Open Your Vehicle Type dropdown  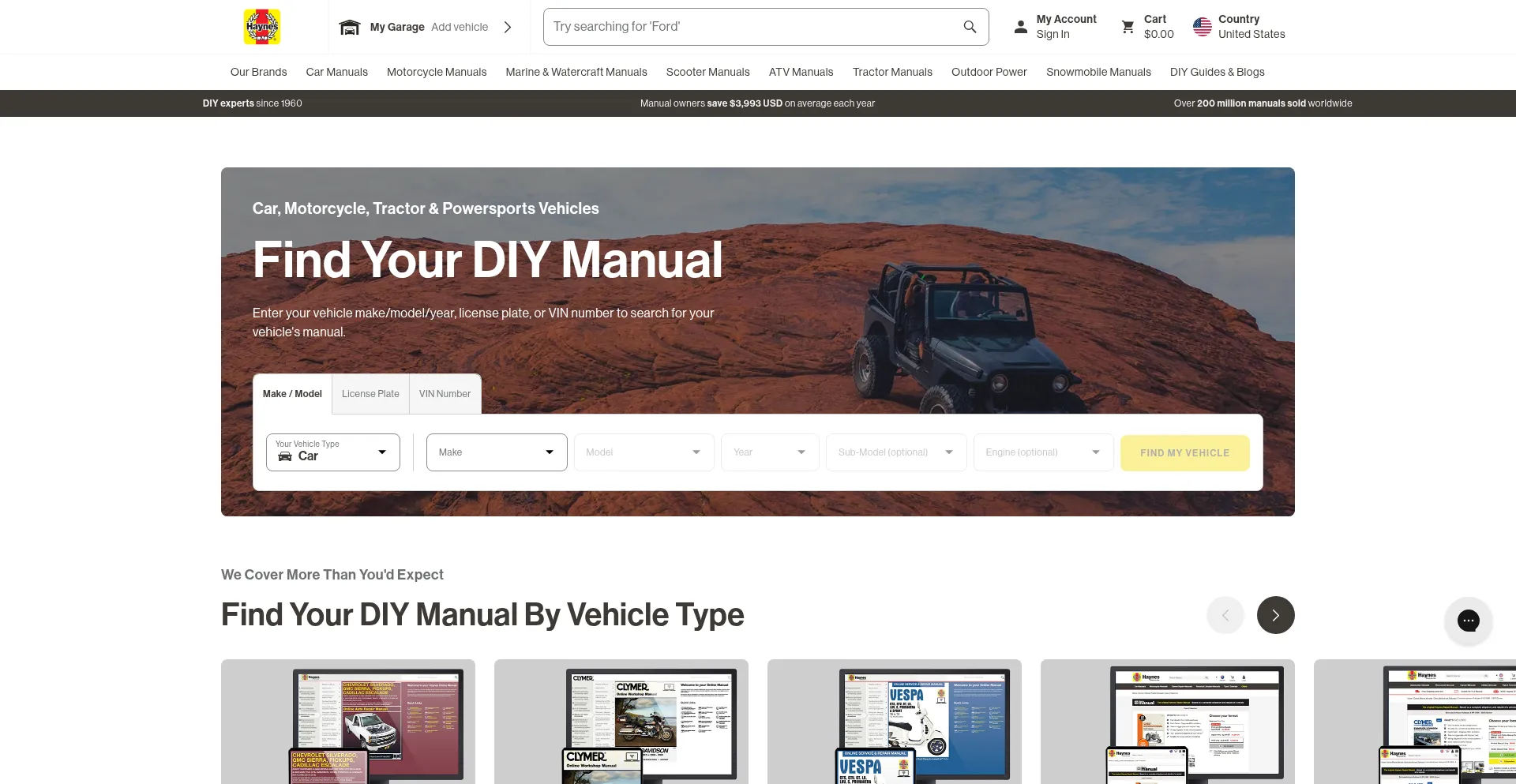click(x=332, y=452)
